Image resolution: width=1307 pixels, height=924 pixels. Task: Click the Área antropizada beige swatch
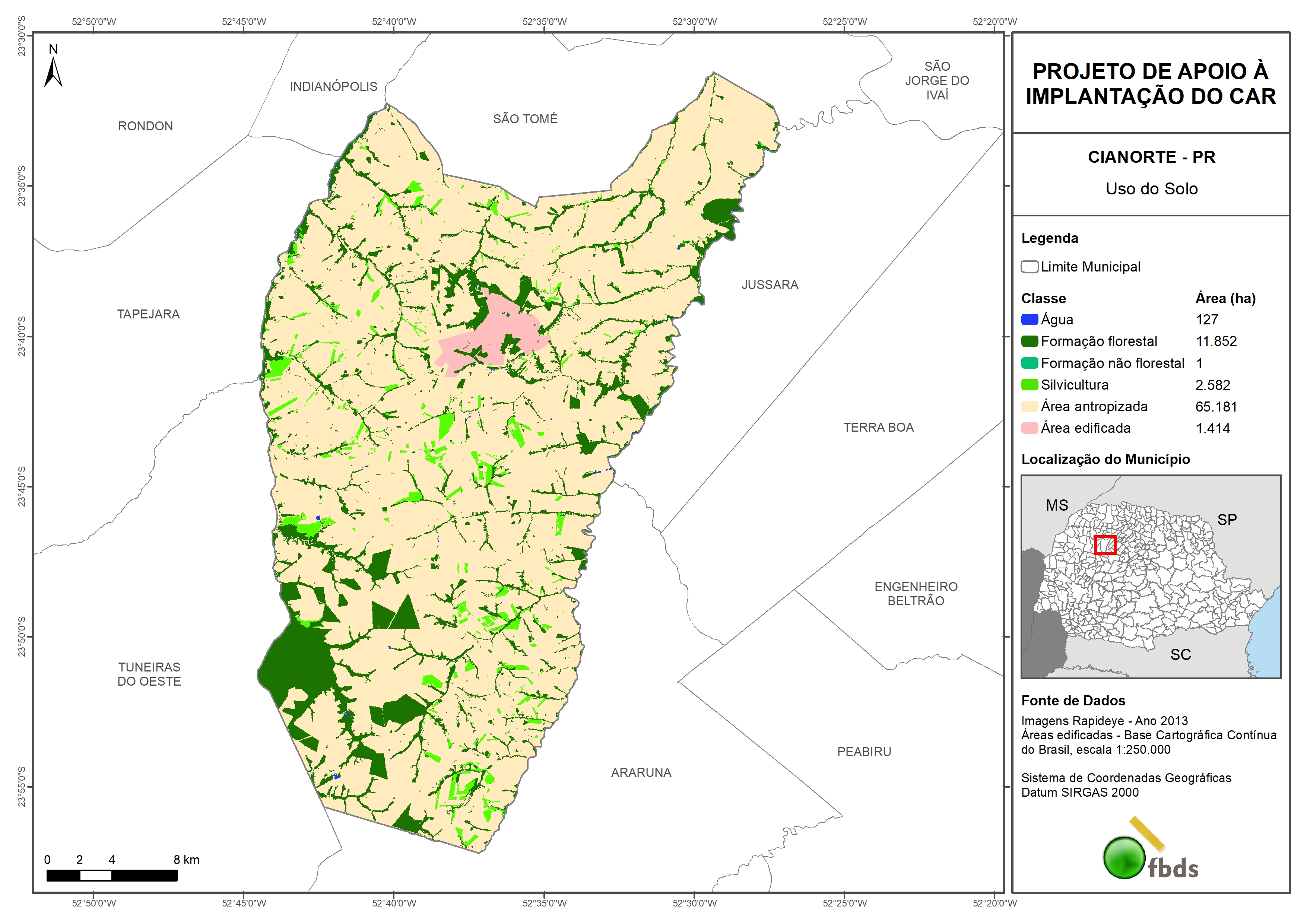pos(1029,406)
